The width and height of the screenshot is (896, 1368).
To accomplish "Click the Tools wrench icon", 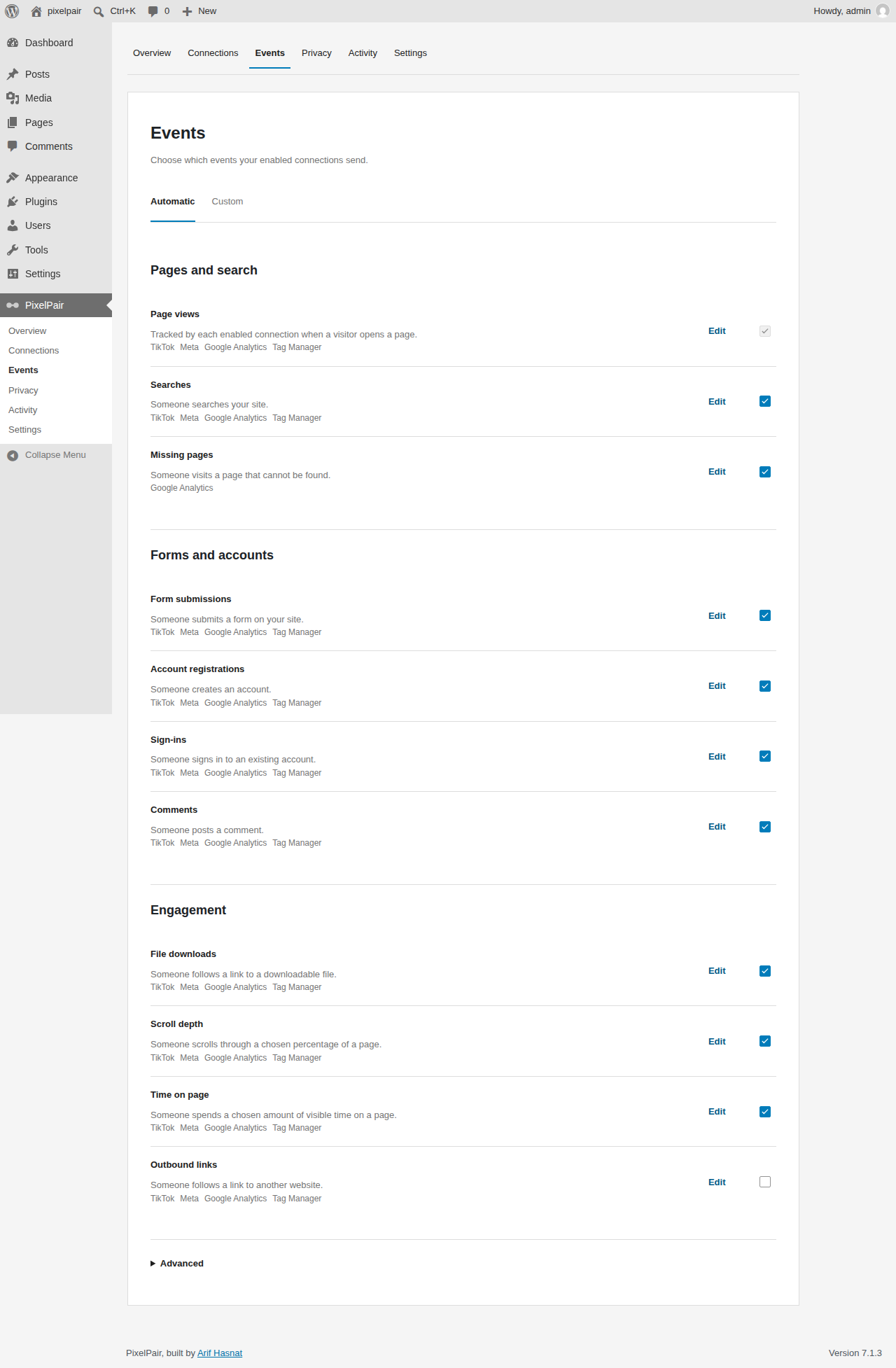I will pyautogui.click(x=13, y=250).
